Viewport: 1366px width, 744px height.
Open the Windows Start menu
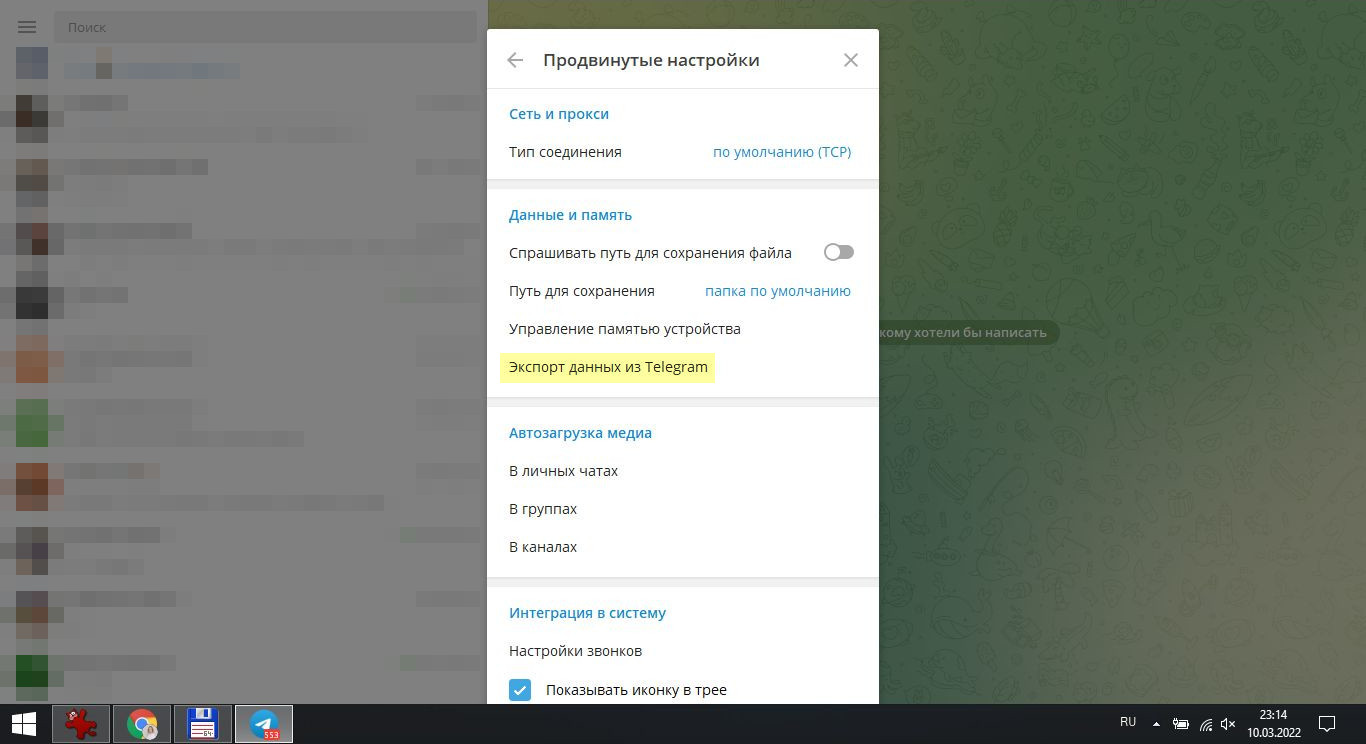pos(24,723)
